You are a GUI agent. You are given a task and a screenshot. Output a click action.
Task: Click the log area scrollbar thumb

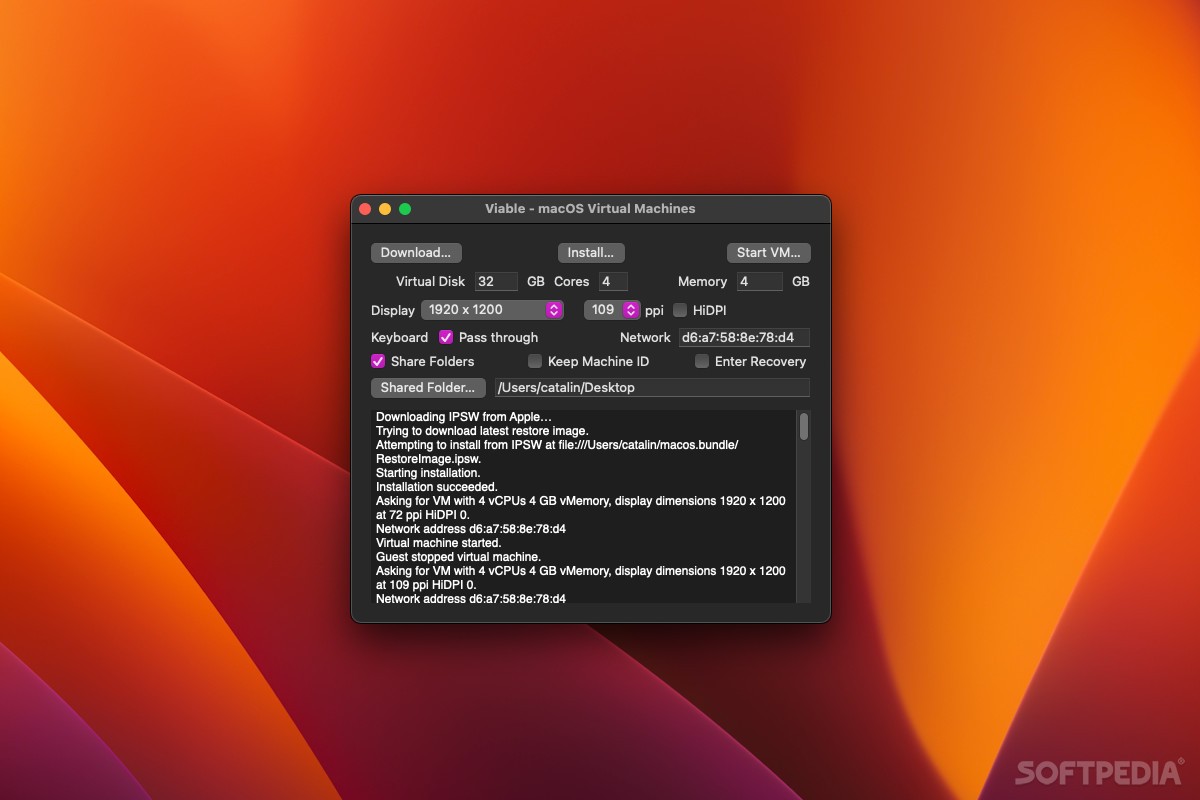(x=804, y=426)
